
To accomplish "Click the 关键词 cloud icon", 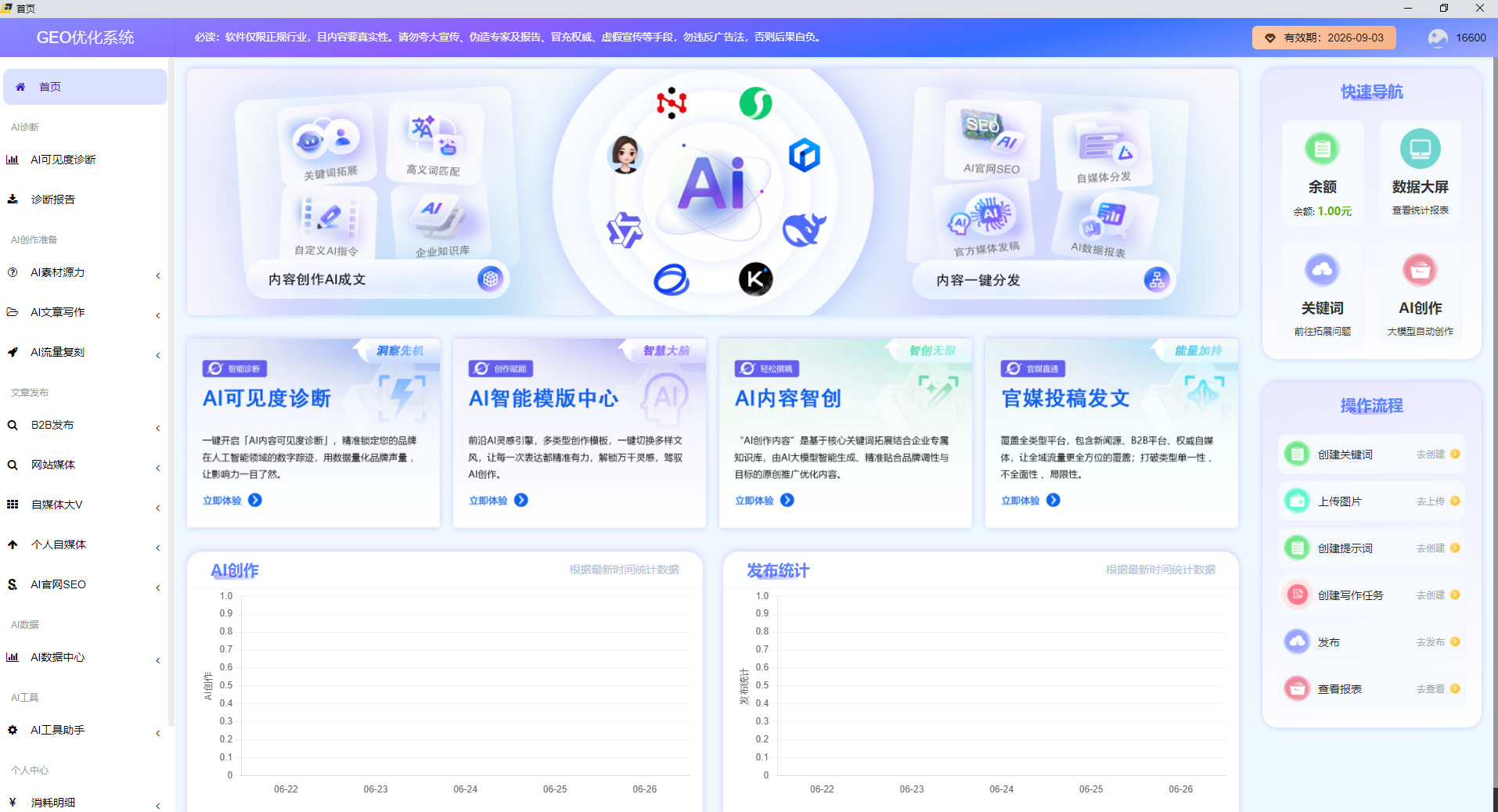I will click(x=1322, y=270).
